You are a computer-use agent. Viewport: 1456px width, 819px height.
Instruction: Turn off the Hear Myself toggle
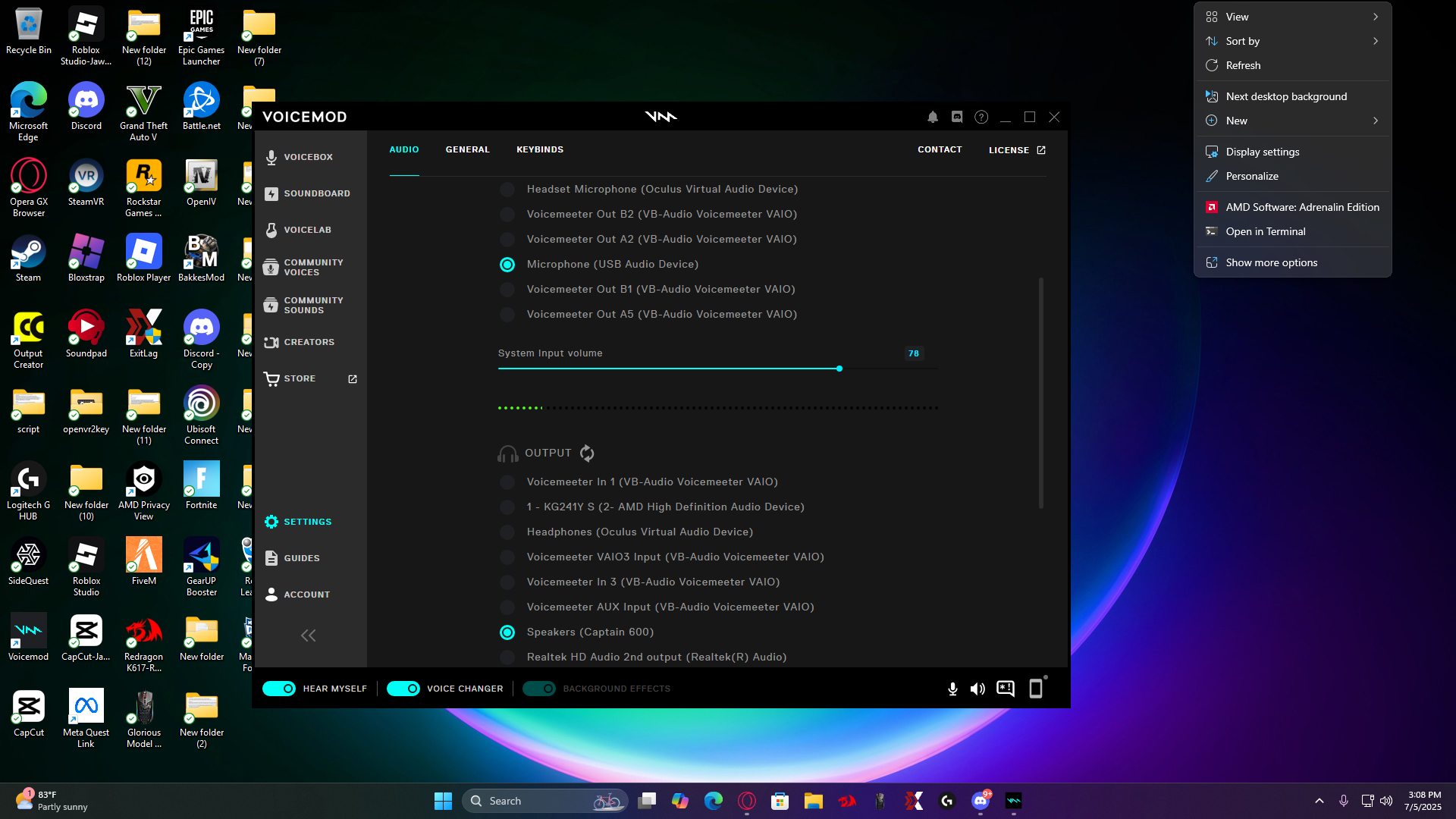(279, 689)
